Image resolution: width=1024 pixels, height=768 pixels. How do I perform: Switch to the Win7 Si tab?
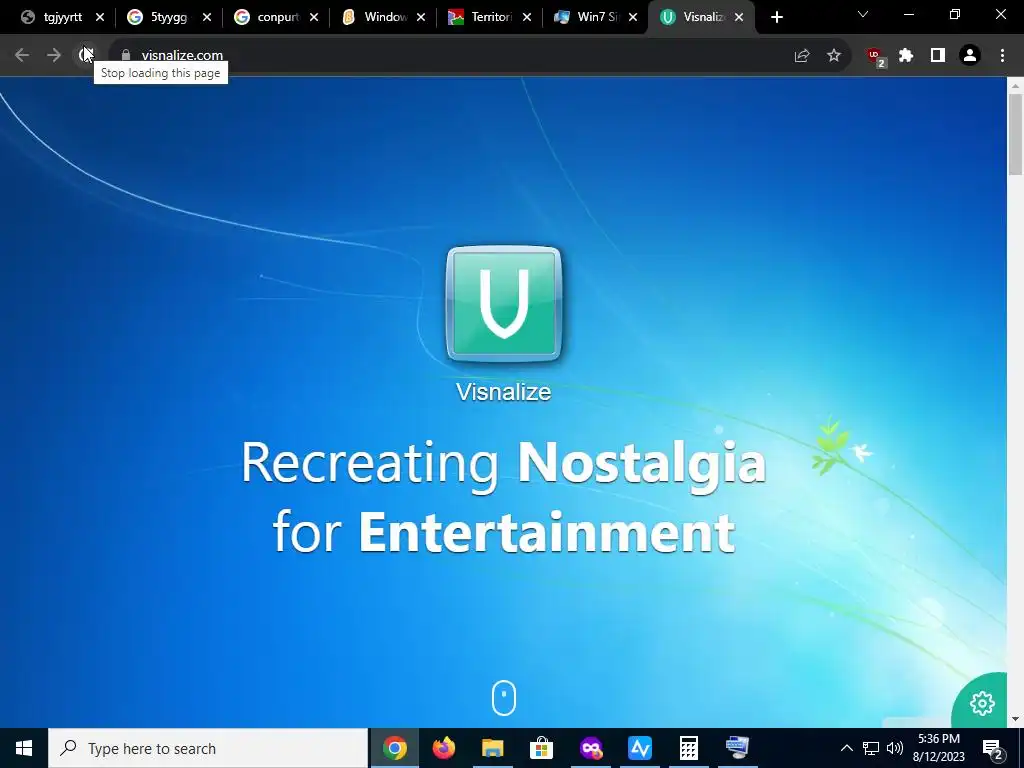[587, 17]
